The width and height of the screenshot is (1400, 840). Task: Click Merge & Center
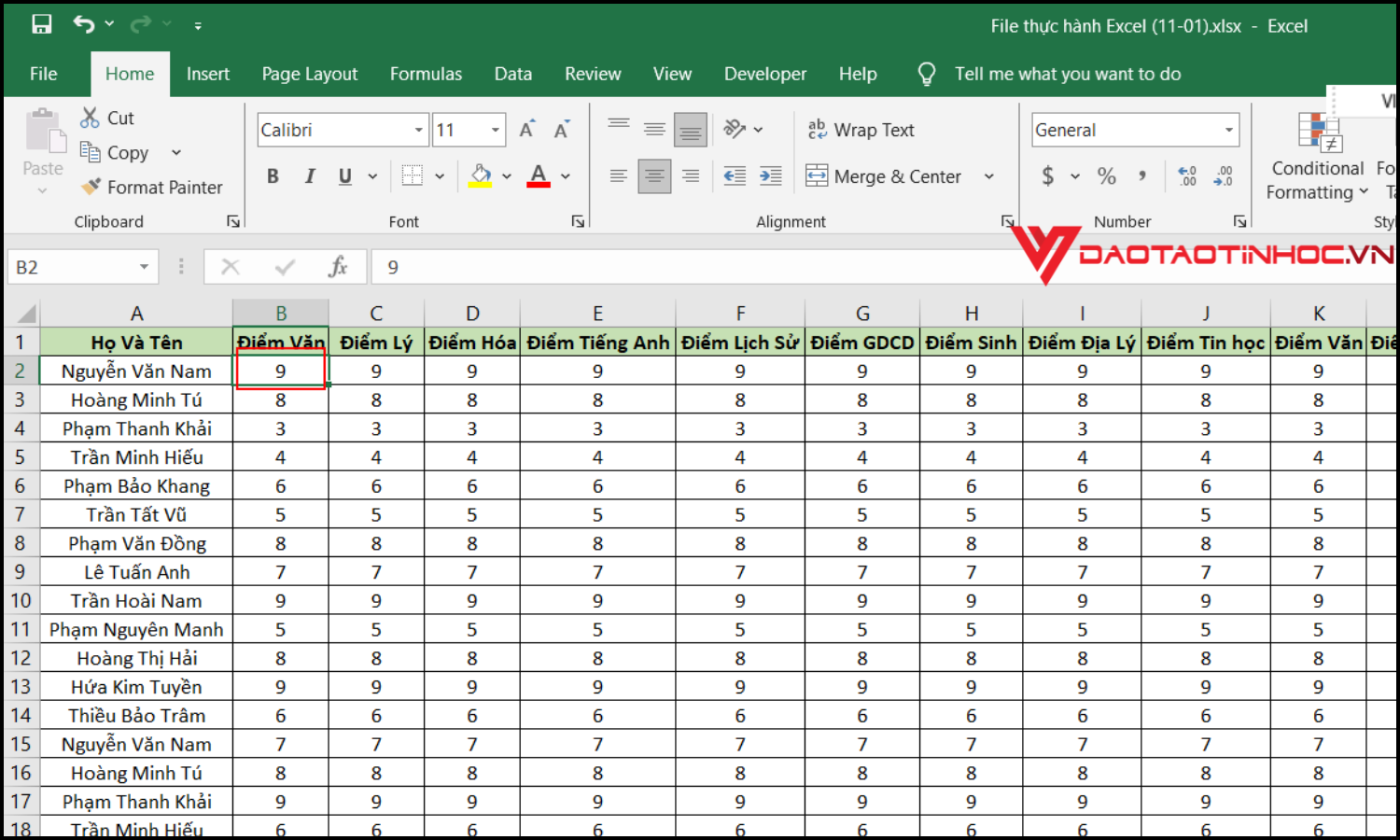point(883,175)
